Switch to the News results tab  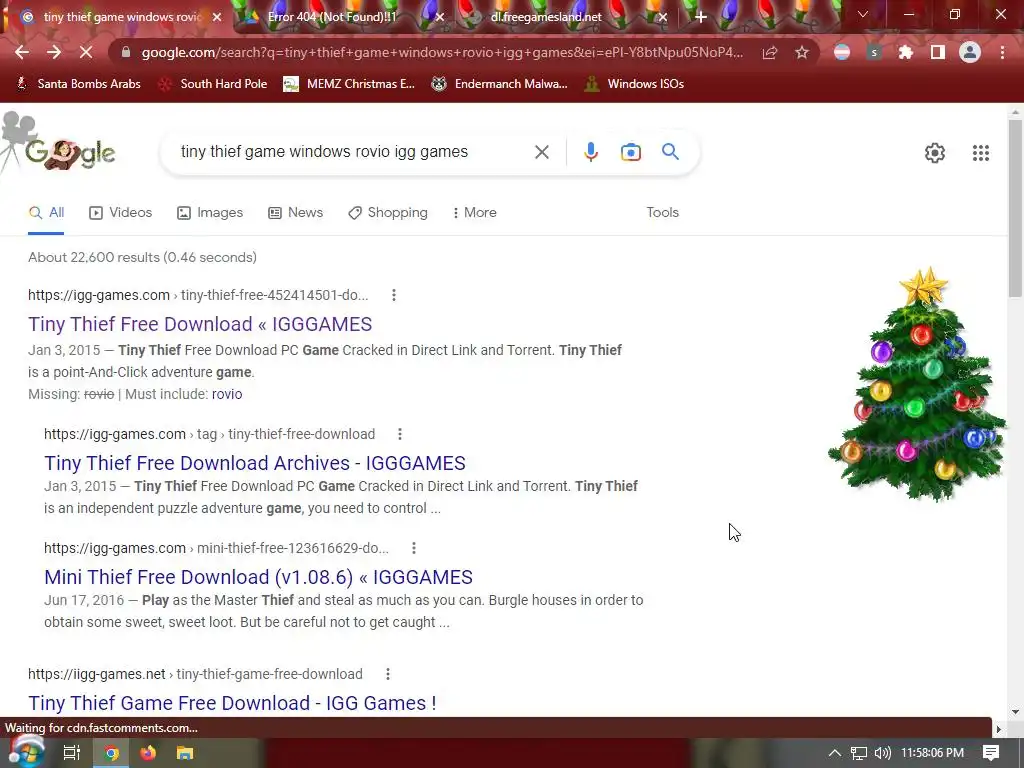tap(295, 213)
